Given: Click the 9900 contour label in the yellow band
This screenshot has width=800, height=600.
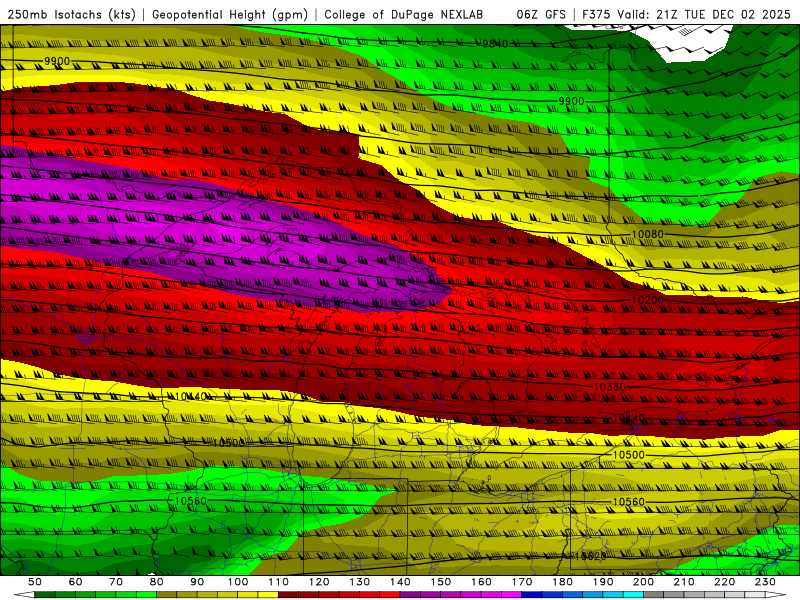Looking at the screenshot, I should pyautogui.click(x=57, y=61).
